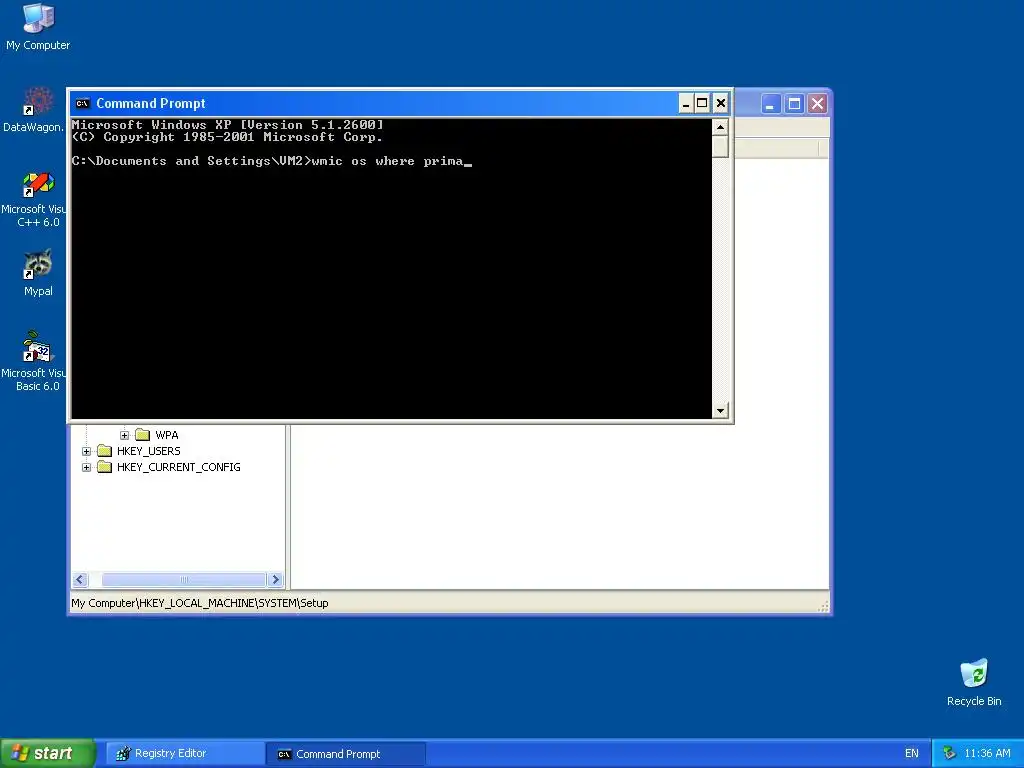The height and width of the screenshot is (768, 1024).
Task: Select HKEY_CURRENT_CONFIG in registry tree
Action: [x=178, y=468]
